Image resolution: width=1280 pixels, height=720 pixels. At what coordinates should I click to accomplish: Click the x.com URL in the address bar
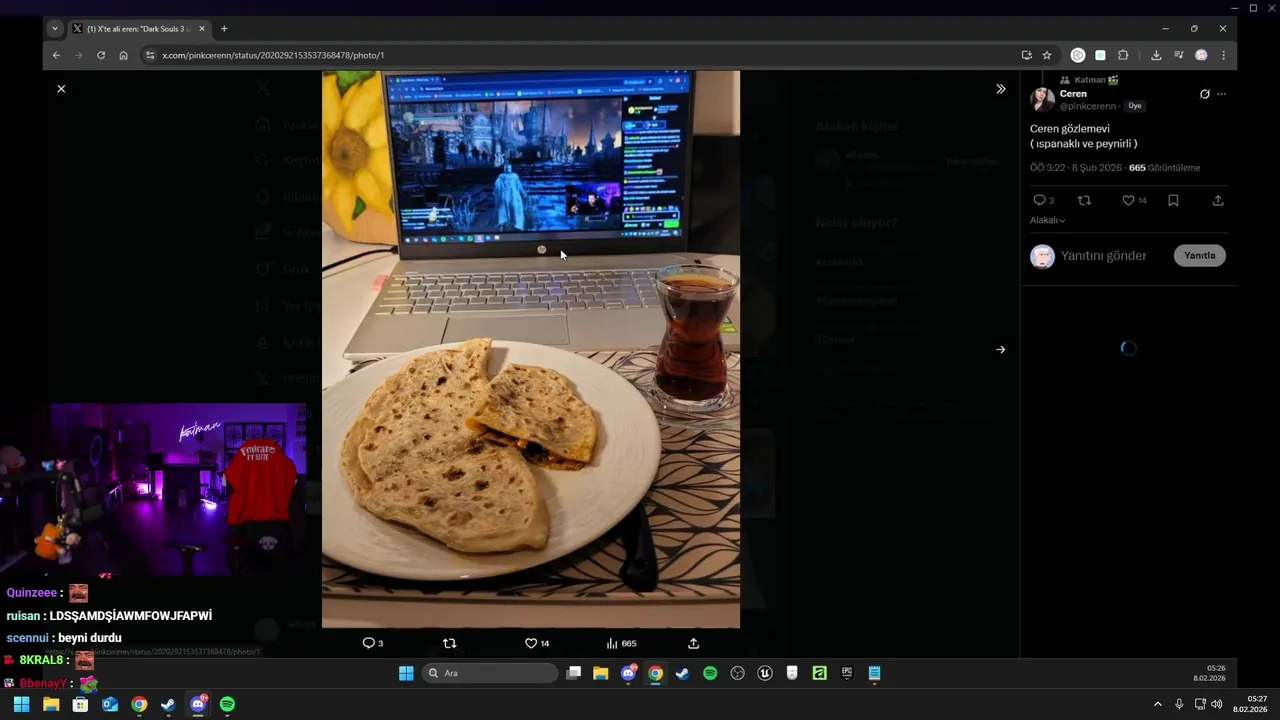tap(273, 55)
